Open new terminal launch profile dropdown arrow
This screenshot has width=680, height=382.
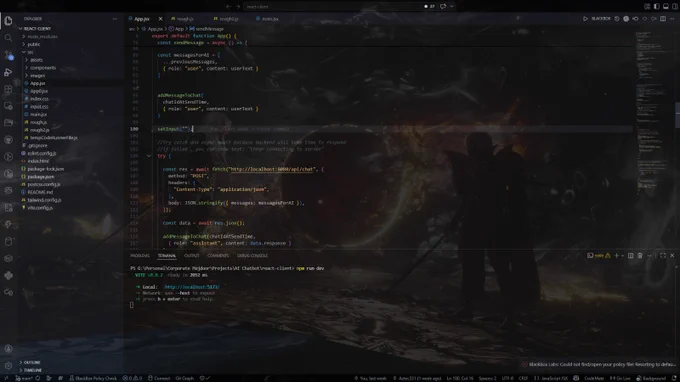tap(623, 256)
